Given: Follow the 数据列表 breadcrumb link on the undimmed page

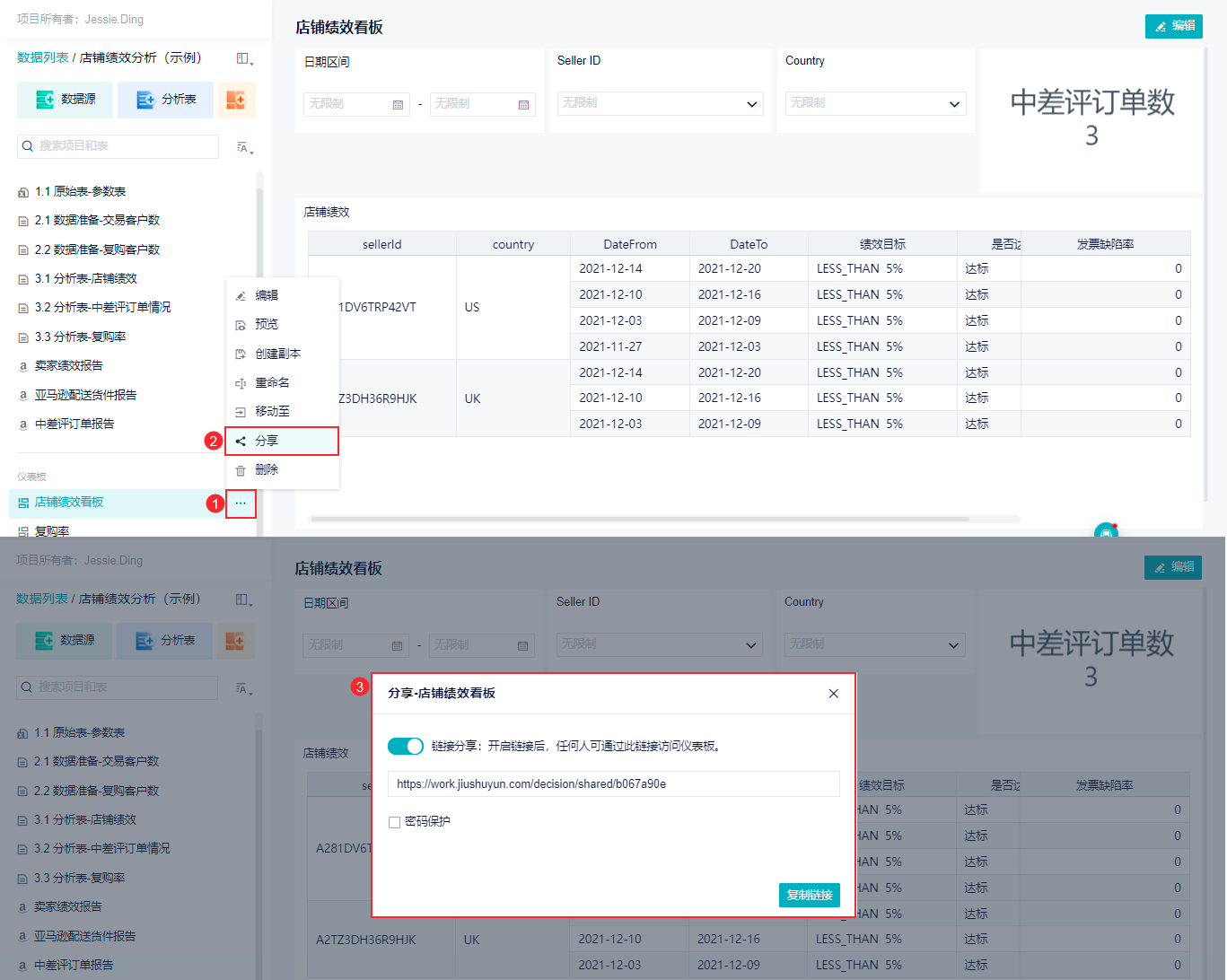Looking at the screenshot, I should [42, 57].
